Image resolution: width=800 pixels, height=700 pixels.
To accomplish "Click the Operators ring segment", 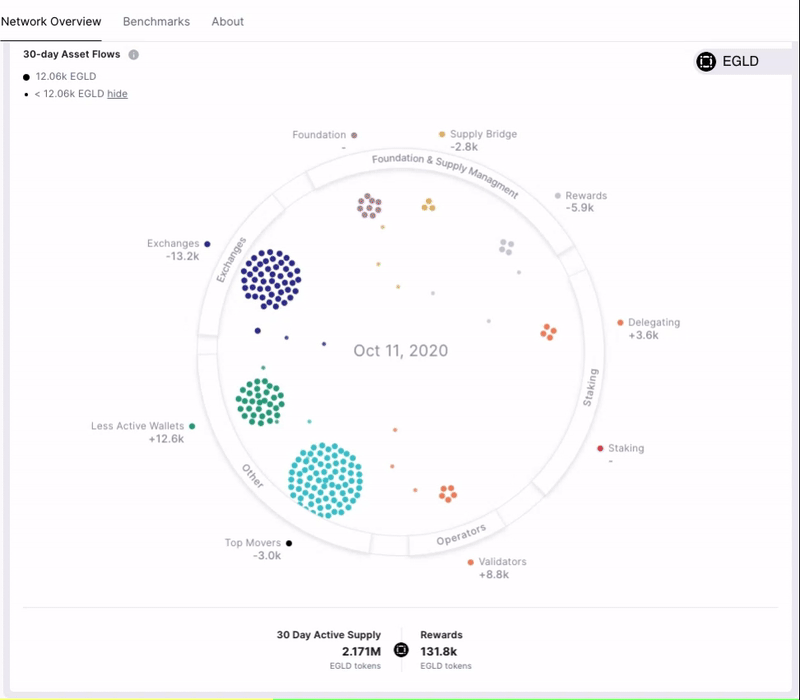I will [461, 534].
